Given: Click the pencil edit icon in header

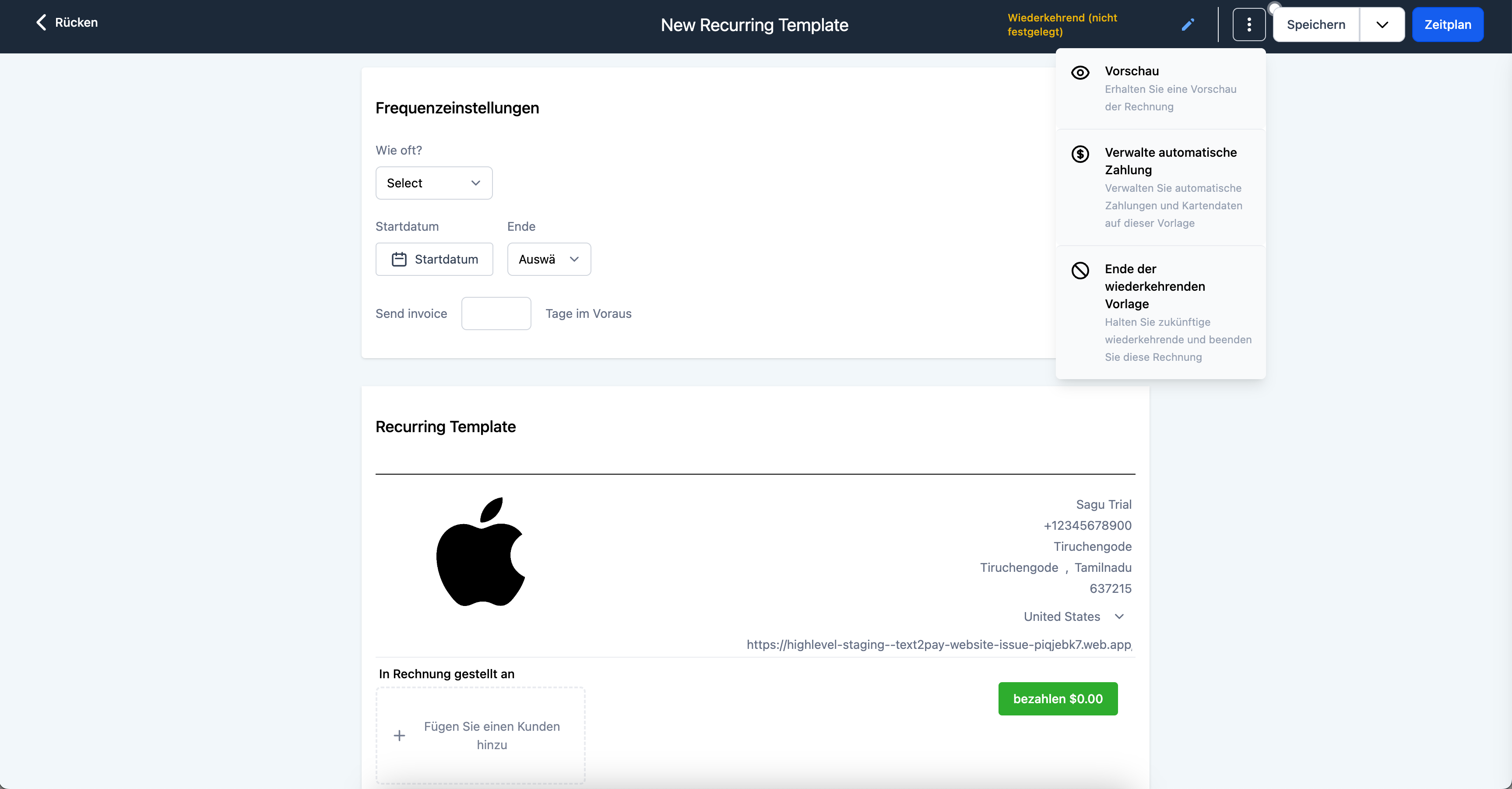Looking at the screenshot, I should 1188,25.
